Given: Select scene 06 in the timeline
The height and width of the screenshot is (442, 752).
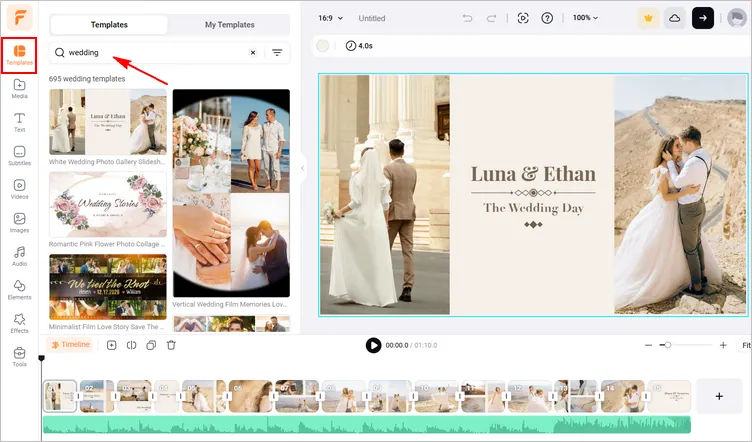Looking at the screenshot, I should pyautogui.click(x=250, y=396).
